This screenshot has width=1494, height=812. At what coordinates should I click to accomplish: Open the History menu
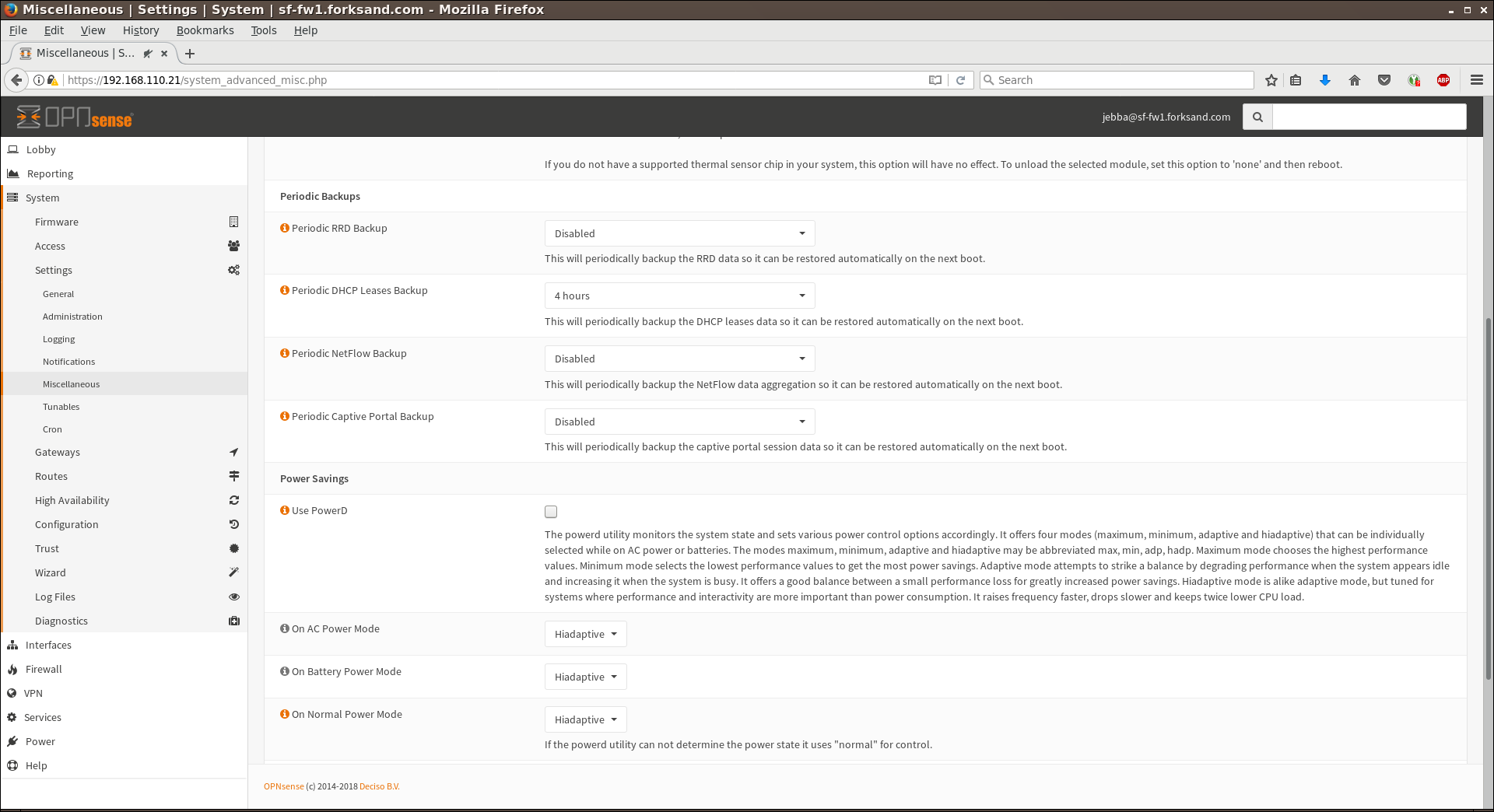(140, 30)
